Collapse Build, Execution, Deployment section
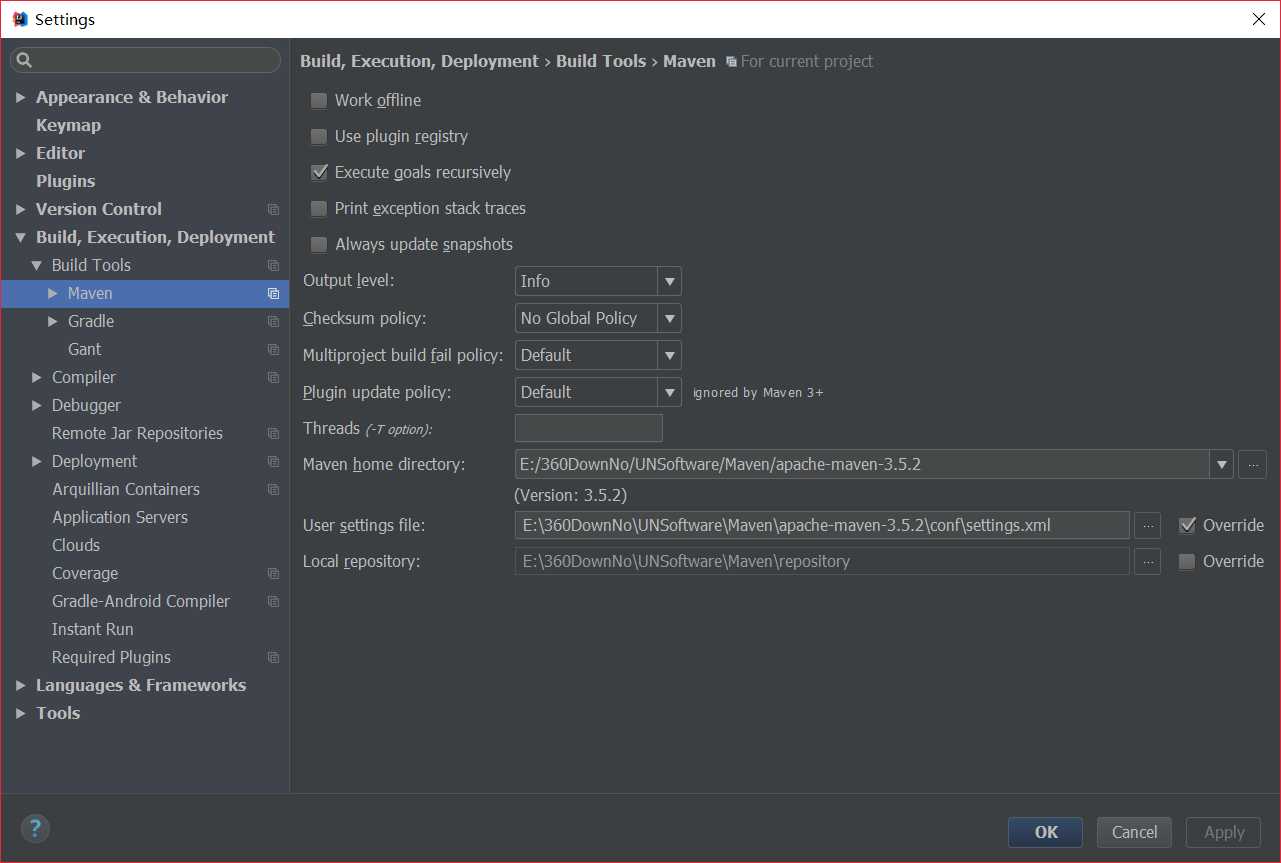The height and width of the screenshot is (863, 1281). [21, 237]
